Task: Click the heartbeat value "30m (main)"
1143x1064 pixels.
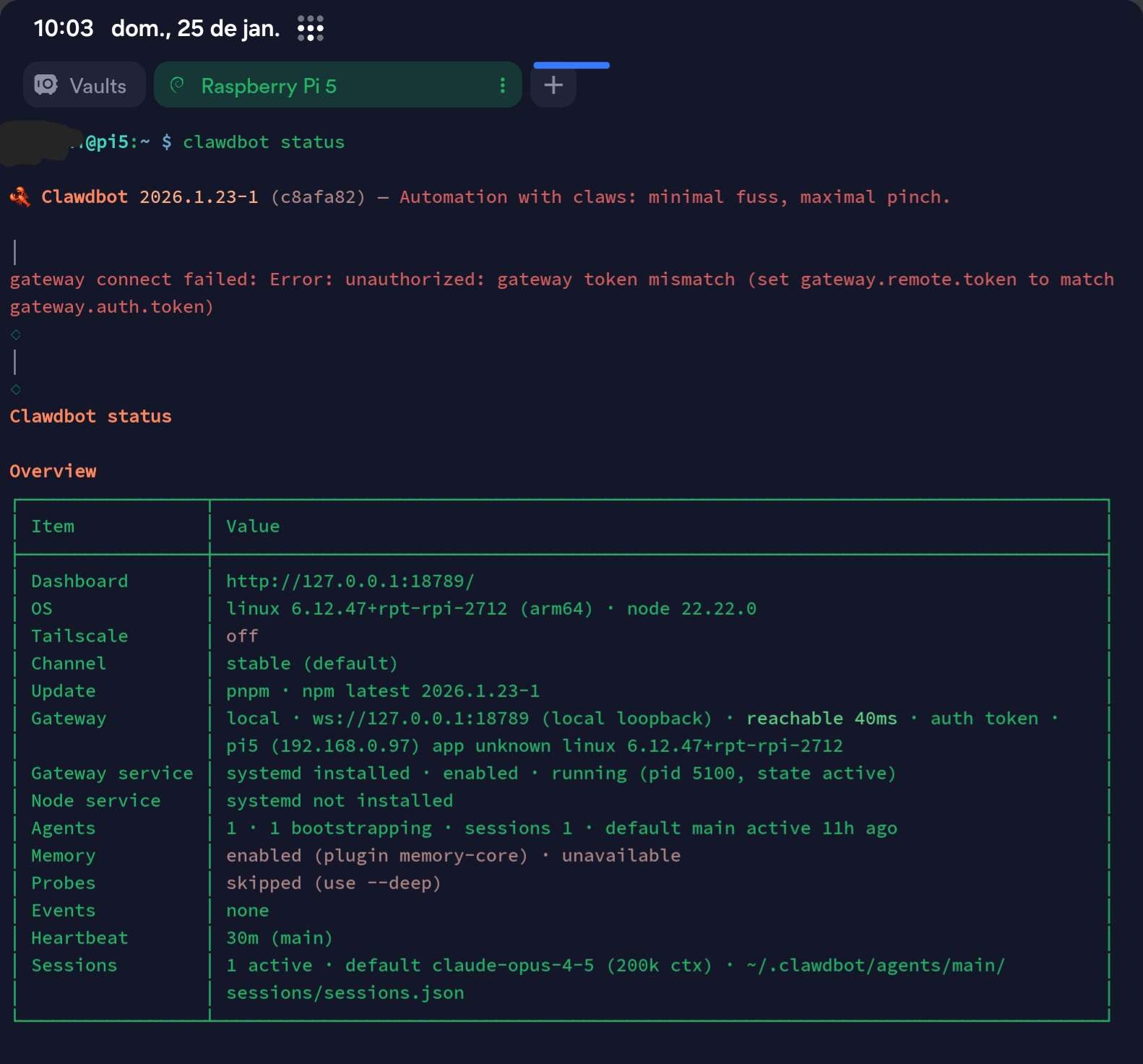Action: pos(280,938)
